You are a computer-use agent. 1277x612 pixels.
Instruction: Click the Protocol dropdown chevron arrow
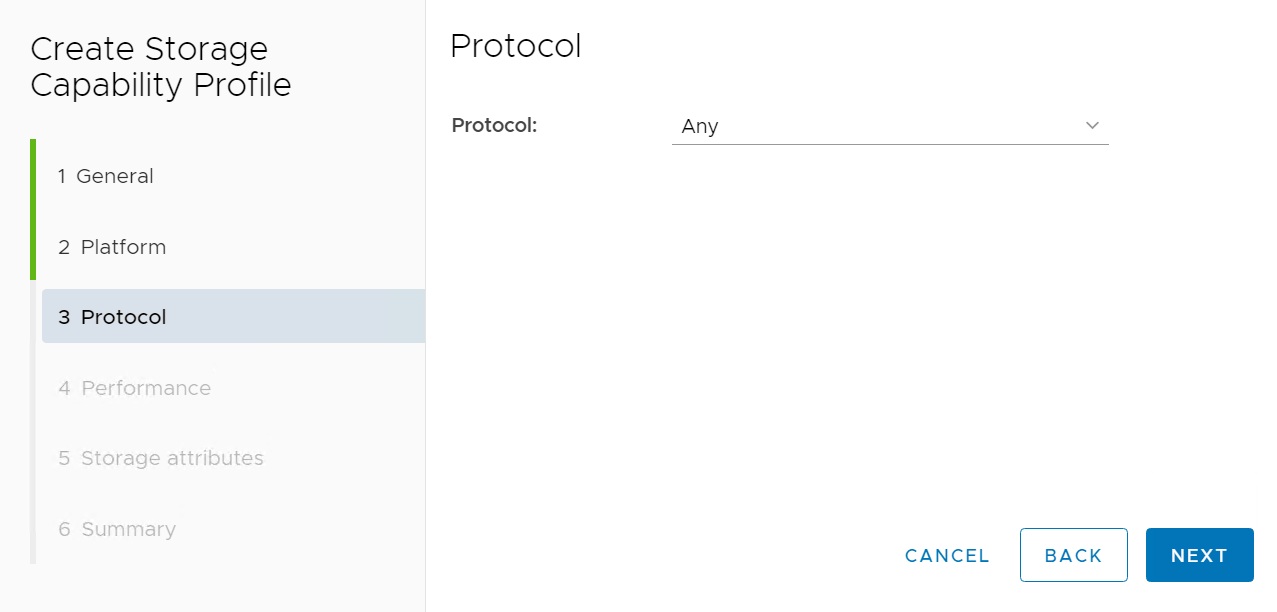[1092, 126]
